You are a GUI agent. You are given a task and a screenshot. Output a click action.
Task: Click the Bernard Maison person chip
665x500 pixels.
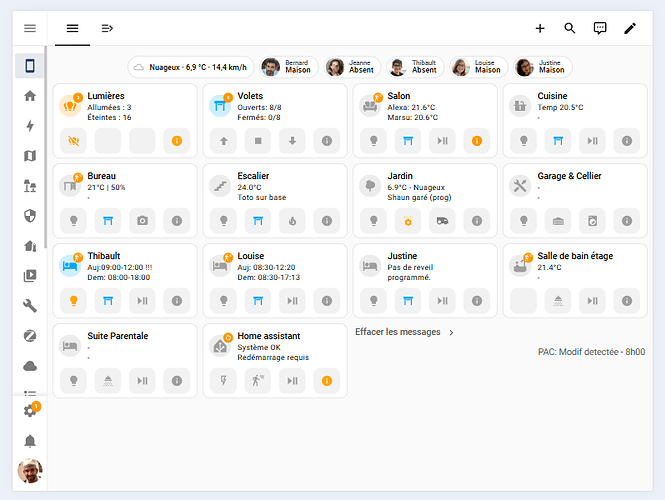coord(286,67)
